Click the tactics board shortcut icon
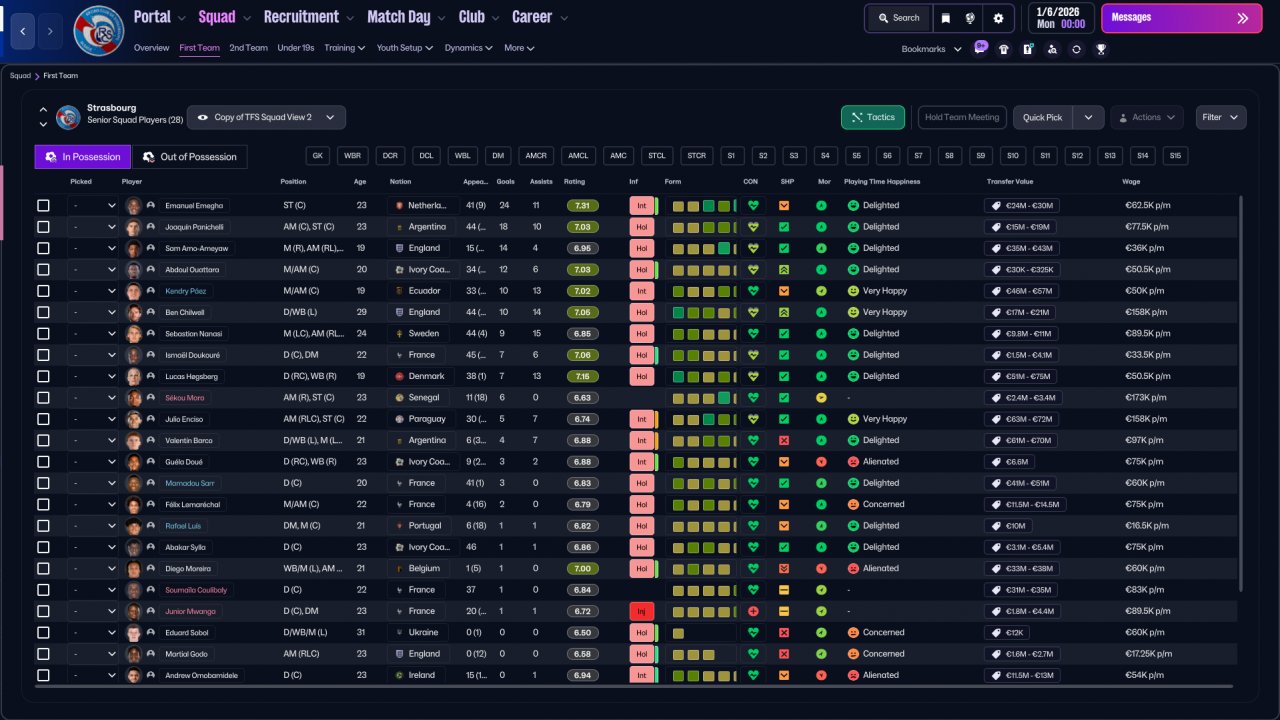 [1028, 49]
